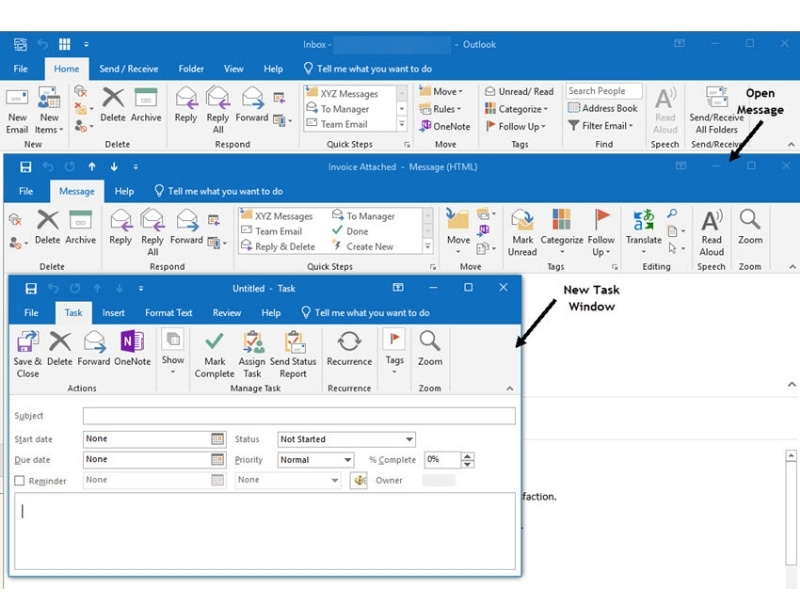The image size is (800, 600).
Task: Open Recurrence settings in Task window
Action: tap(349, 348)
